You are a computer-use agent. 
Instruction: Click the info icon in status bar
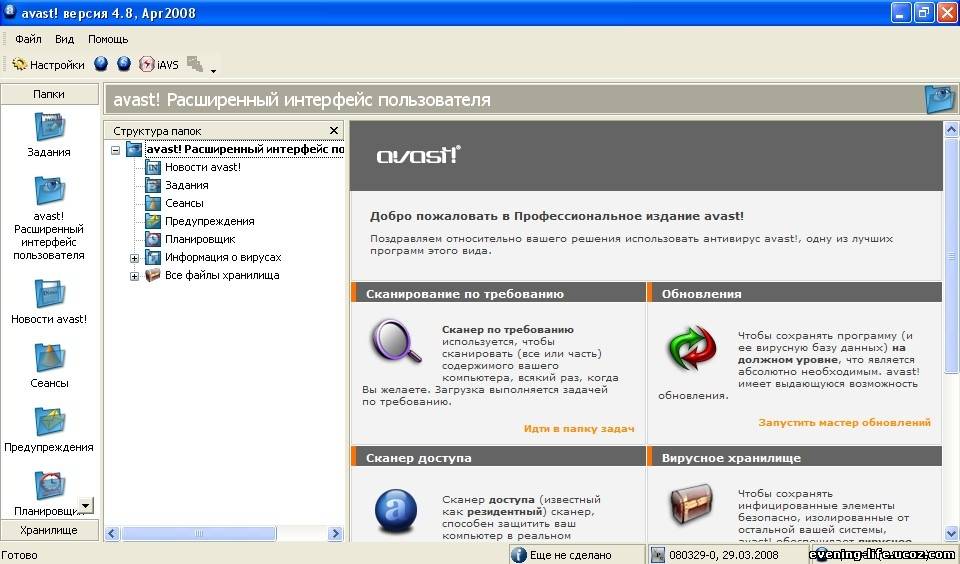click(518, 555)
